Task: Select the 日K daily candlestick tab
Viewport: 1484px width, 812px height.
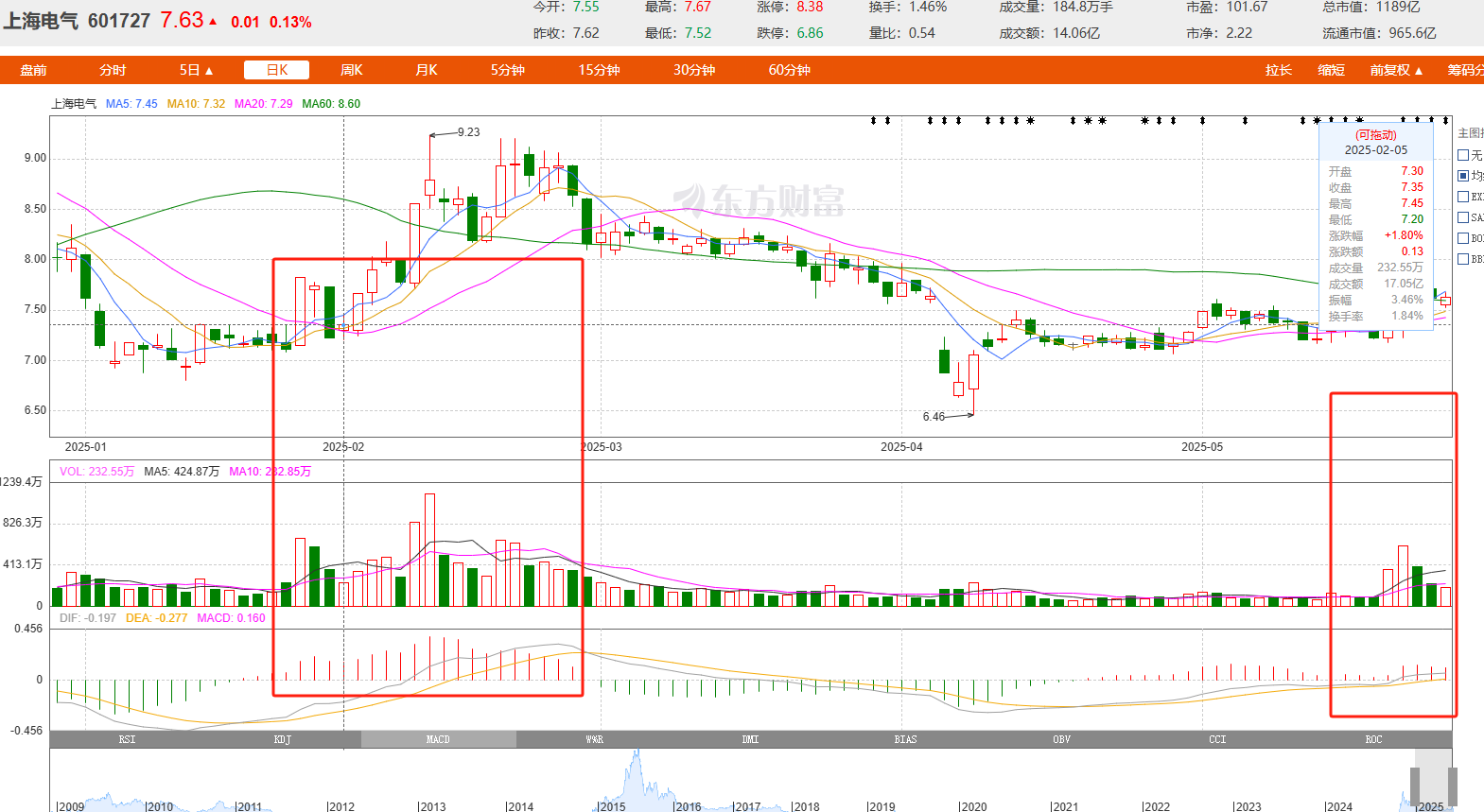Action: [x=277, y=70]
